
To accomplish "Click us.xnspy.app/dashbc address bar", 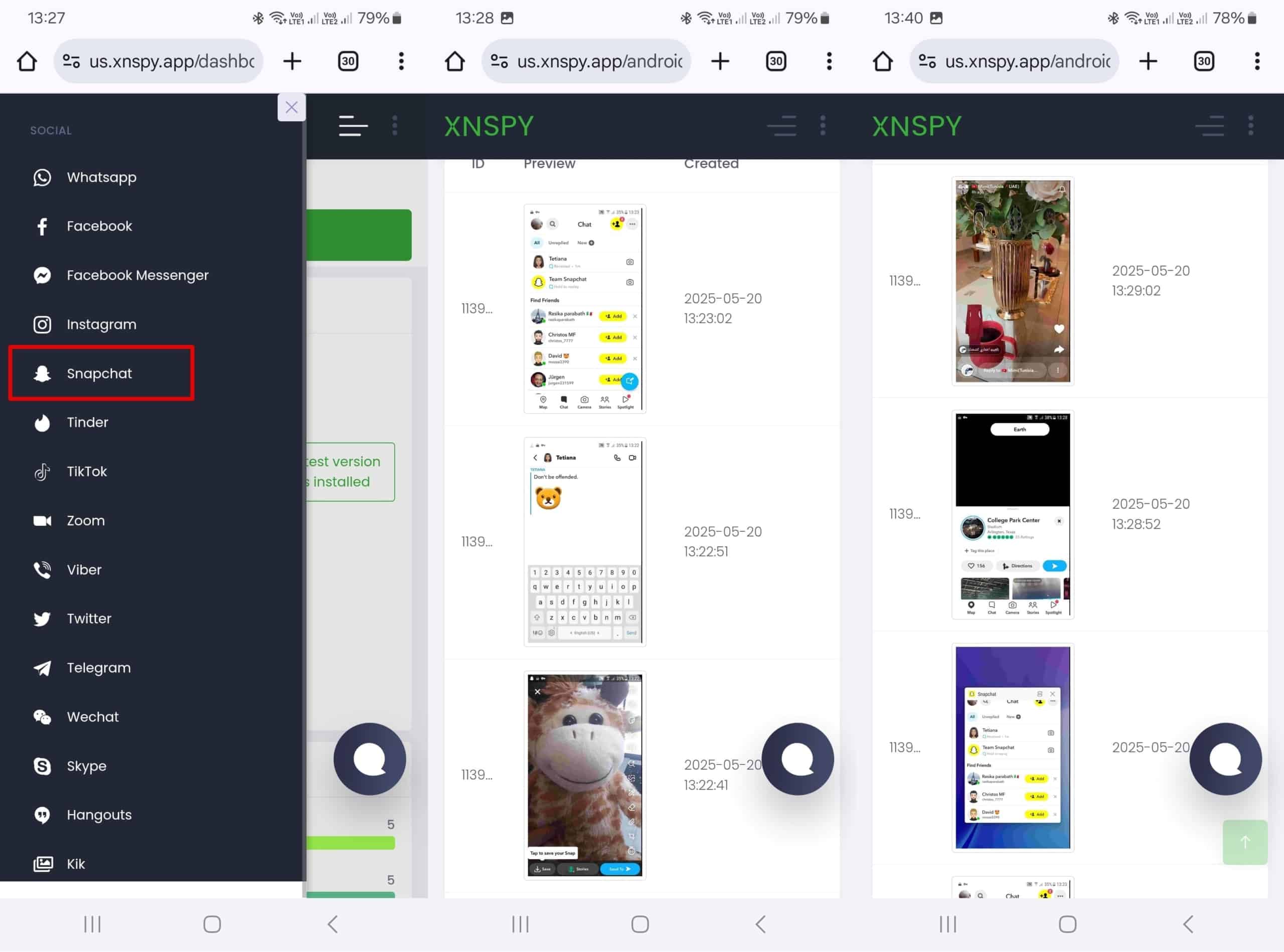I will [x=158, y=61].
